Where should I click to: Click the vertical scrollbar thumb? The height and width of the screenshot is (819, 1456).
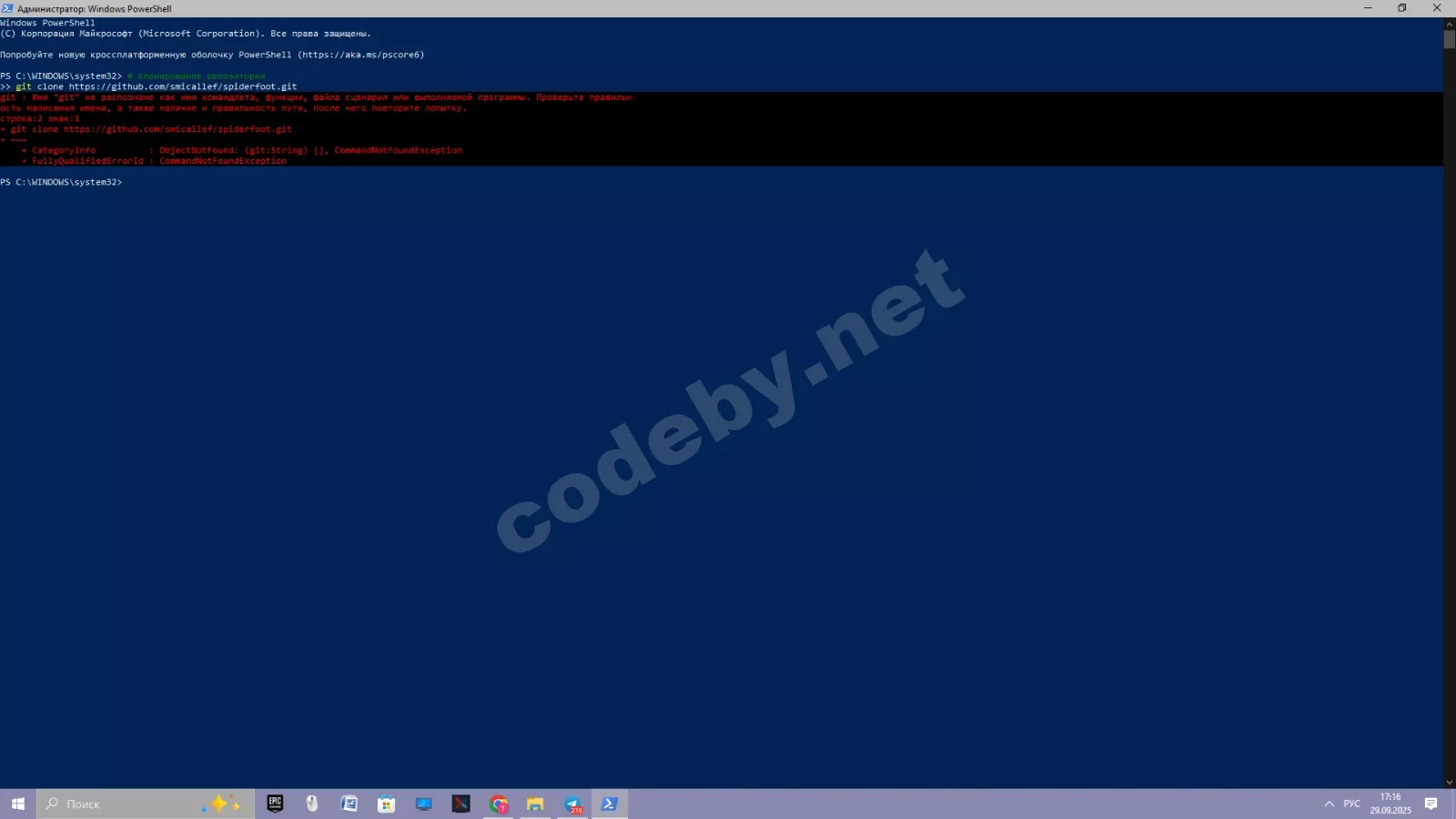click(1450, 39)
